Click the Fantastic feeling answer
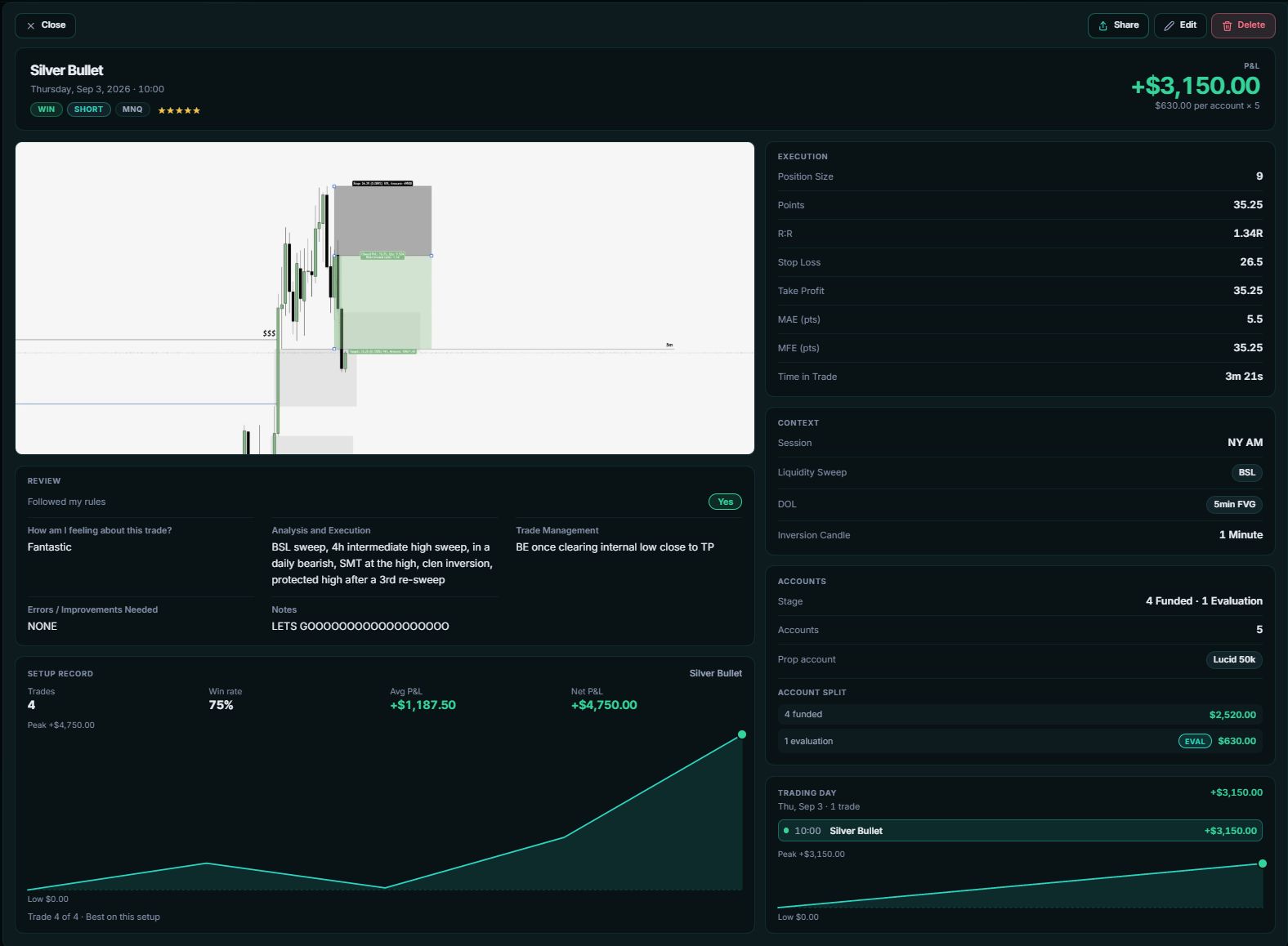The height and width of the screenshot is (946, 1288). 50,547
